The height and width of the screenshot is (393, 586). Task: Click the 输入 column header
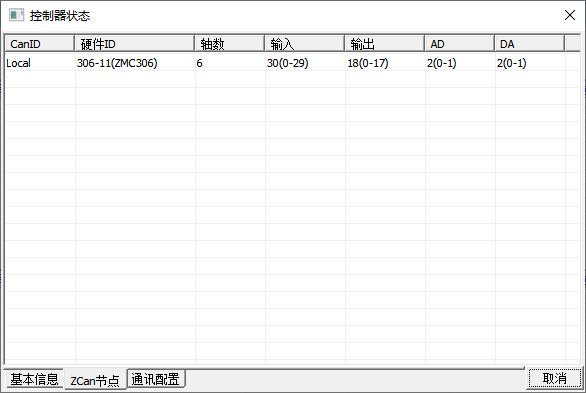point(305,43)
